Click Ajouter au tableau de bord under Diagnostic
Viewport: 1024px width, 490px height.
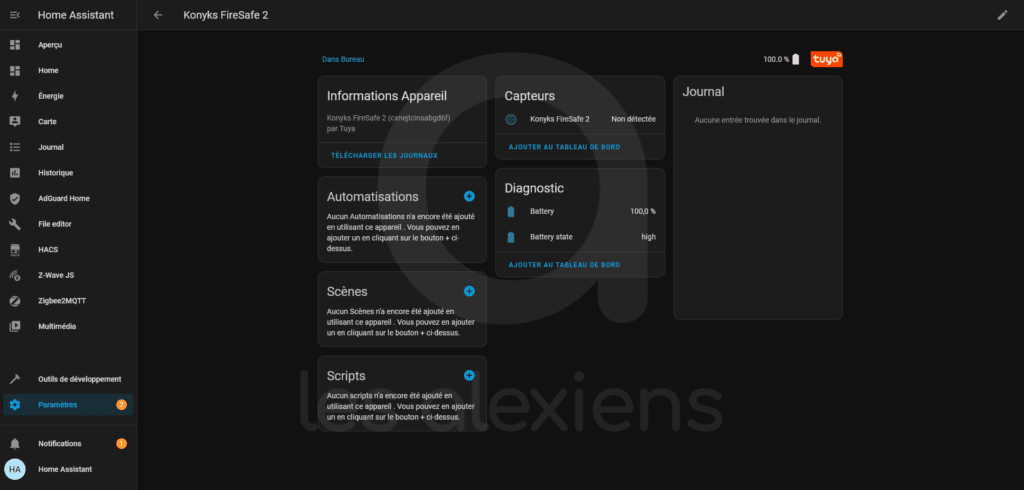564,265
